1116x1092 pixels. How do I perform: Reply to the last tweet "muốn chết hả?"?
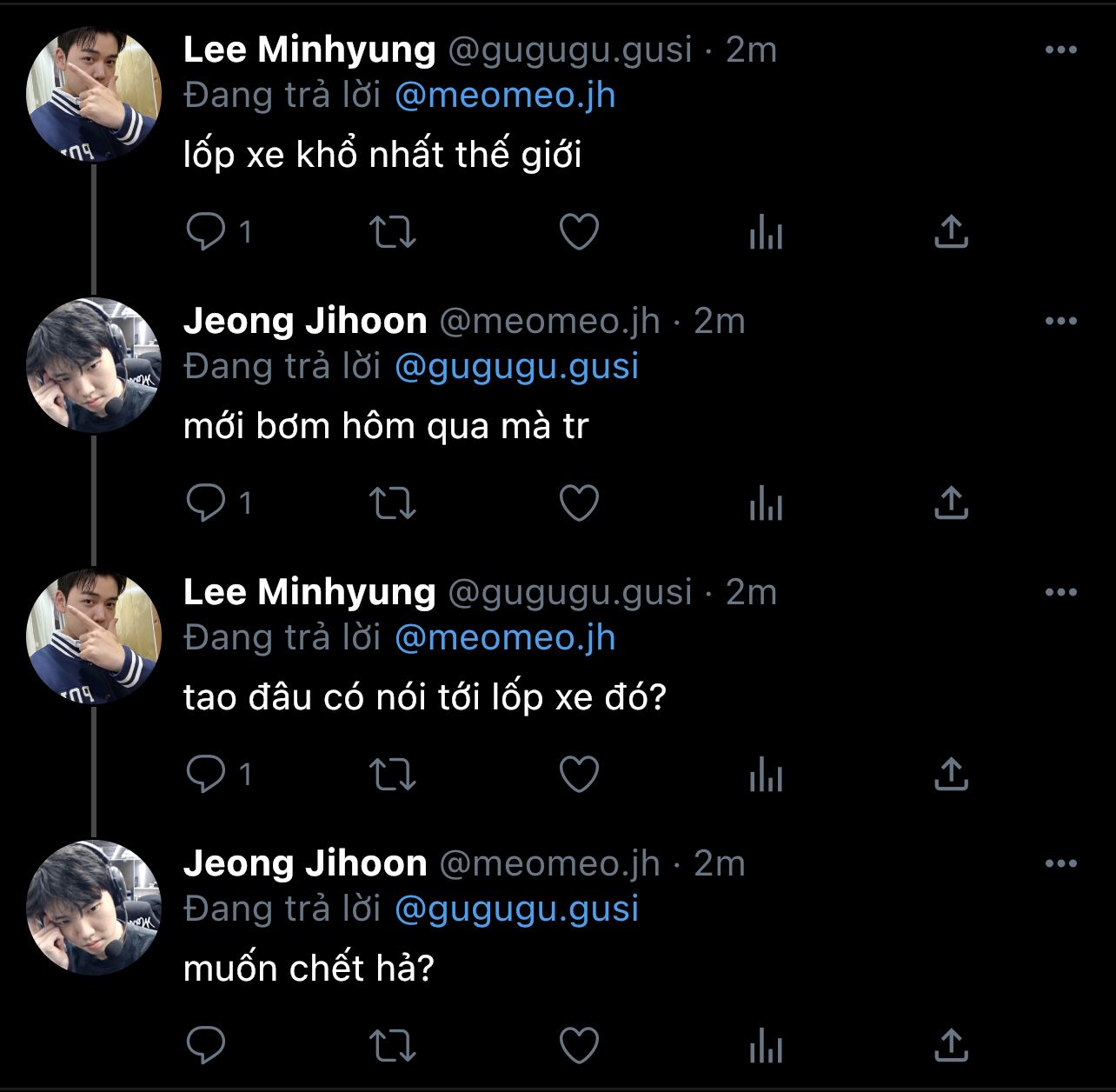[206, 1045]
